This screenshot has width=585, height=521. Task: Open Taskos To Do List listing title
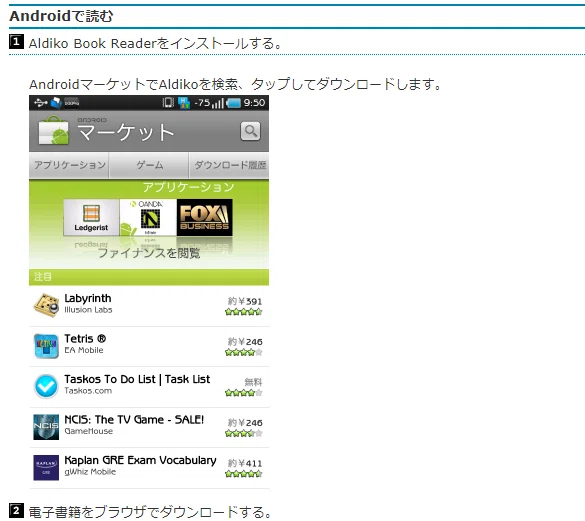tap(137, 379)
